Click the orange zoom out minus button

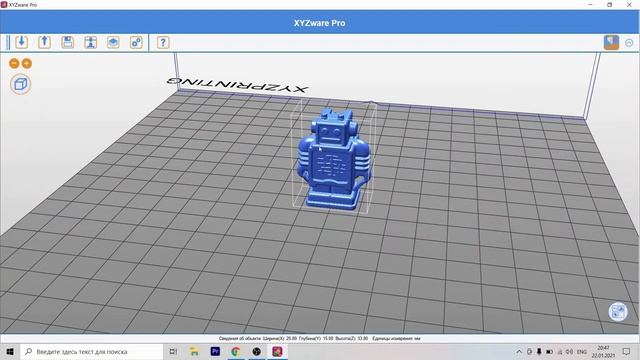[14, 63]
